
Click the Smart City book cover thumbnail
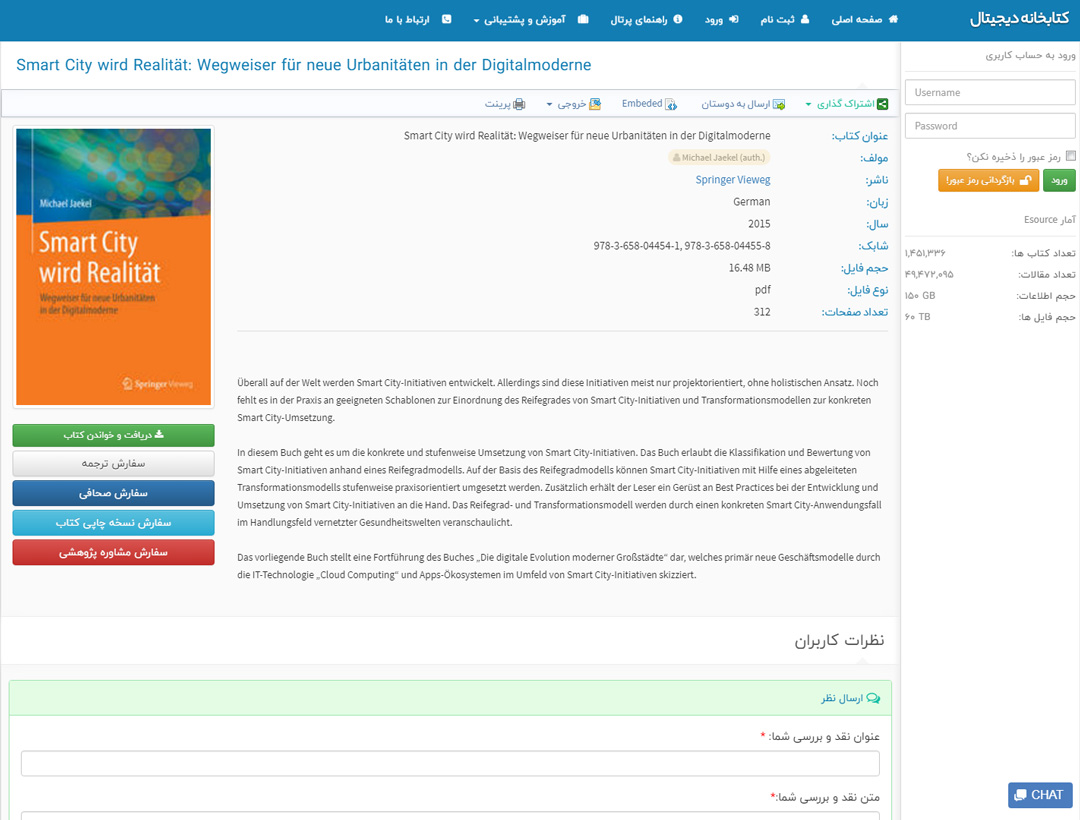click(113, 266)
